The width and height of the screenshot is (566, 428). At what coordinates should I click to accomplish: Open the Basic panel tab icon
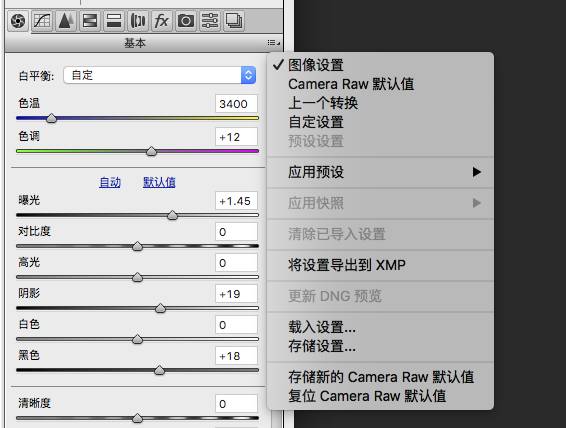[18, 21]
